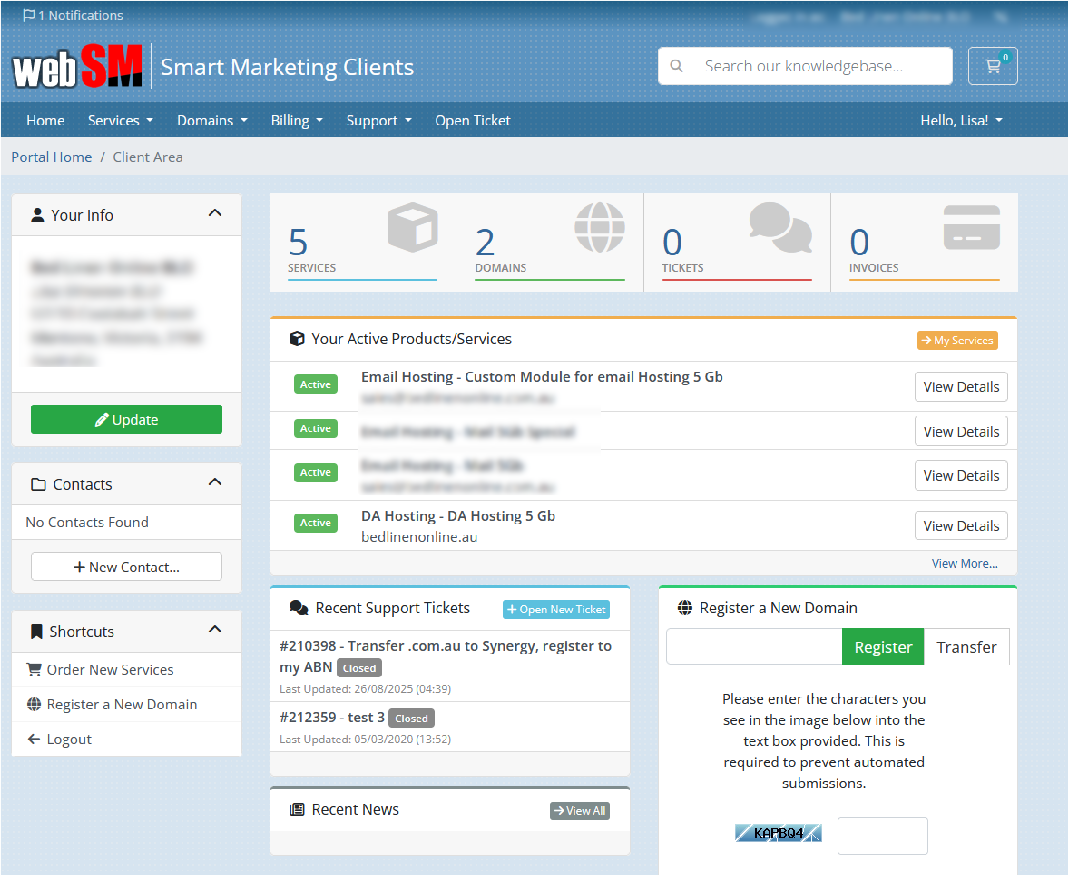View details for DA Hosting 5 Gb
1068x875 pixels.
[960, 526]
